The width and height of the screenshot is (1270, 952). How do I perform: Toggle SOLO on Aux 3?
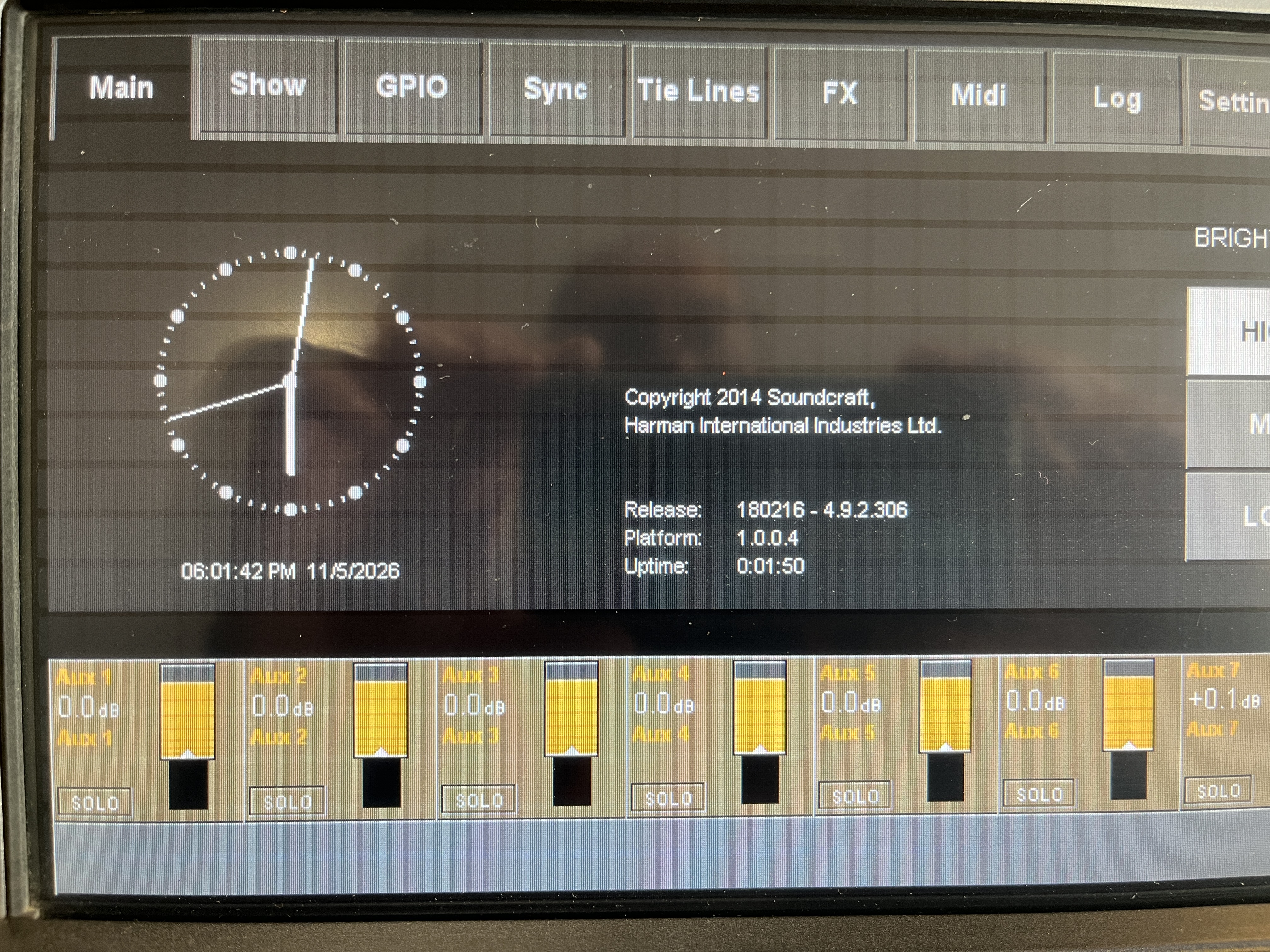[x=479, y=799]
